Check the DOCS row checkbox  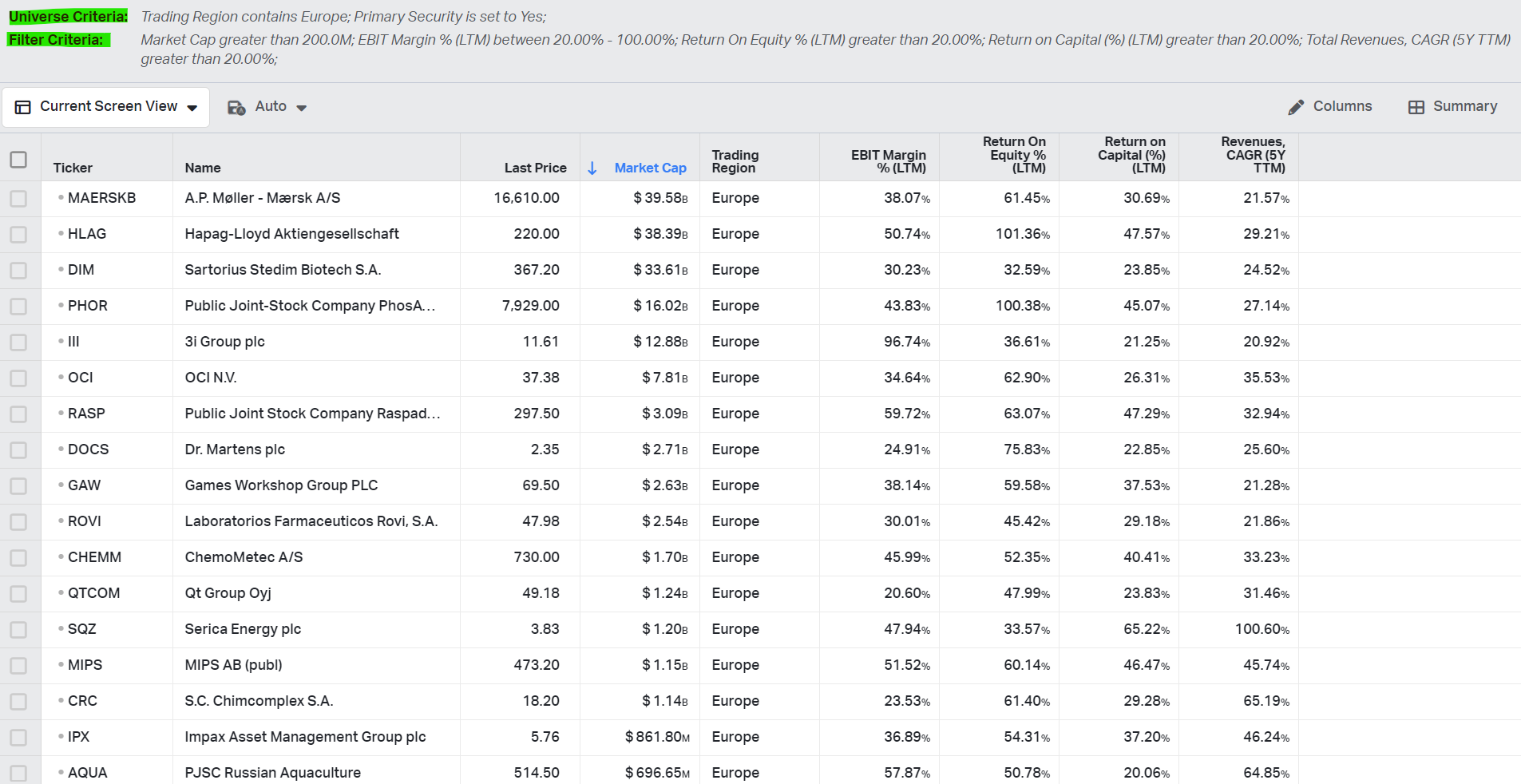[x=18, y=450]
